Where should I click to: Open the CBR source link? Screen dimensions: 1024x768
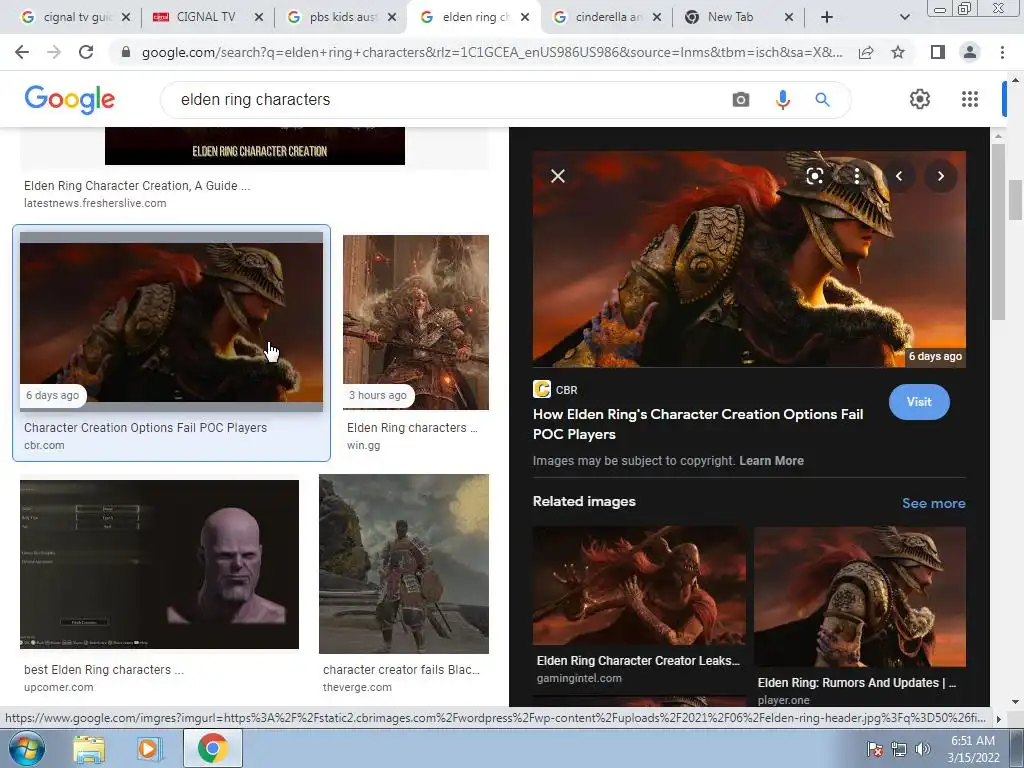tap(555, 390)
